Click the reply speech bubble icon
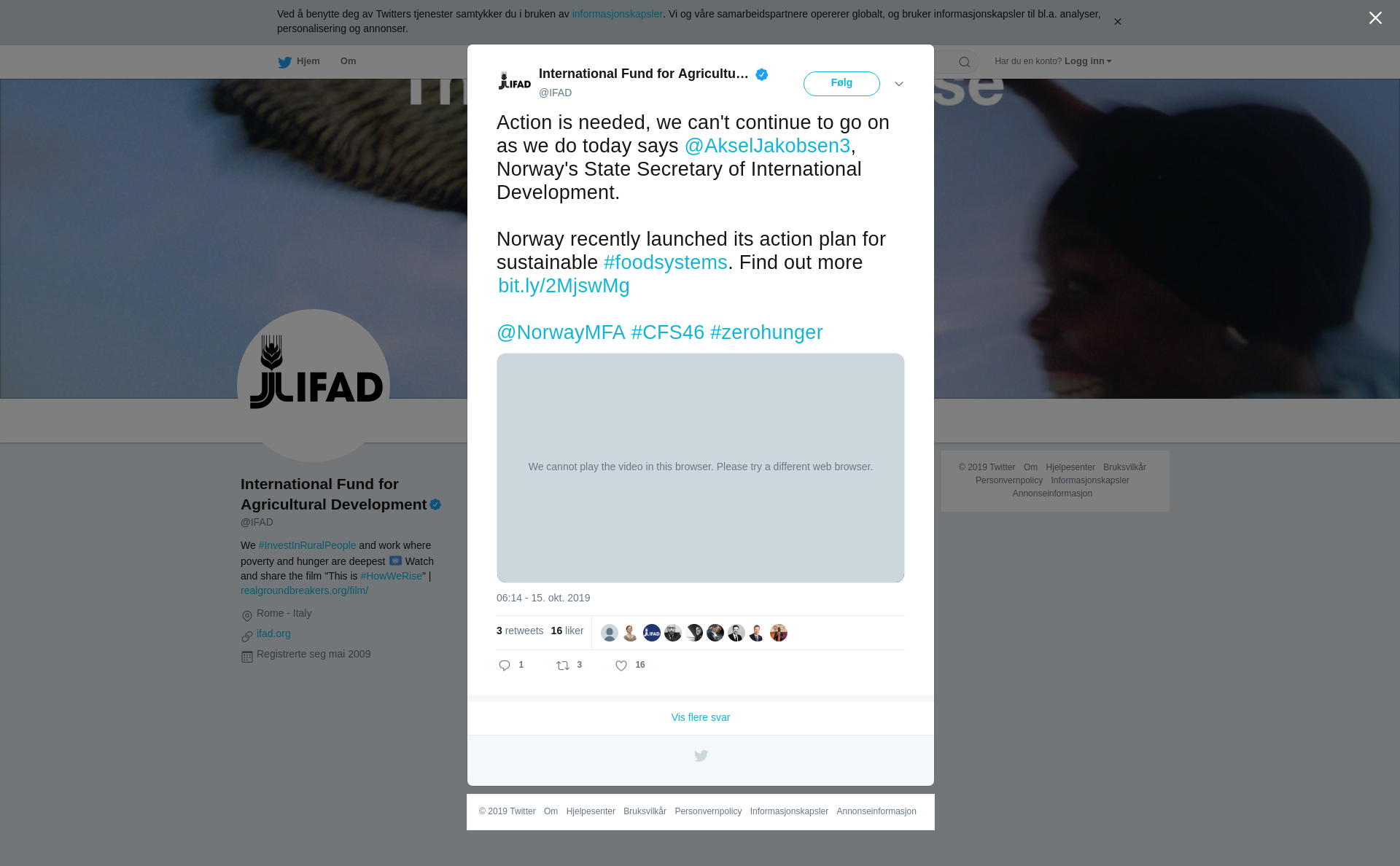Screen dimensions: 1400x866 (505, 666)
